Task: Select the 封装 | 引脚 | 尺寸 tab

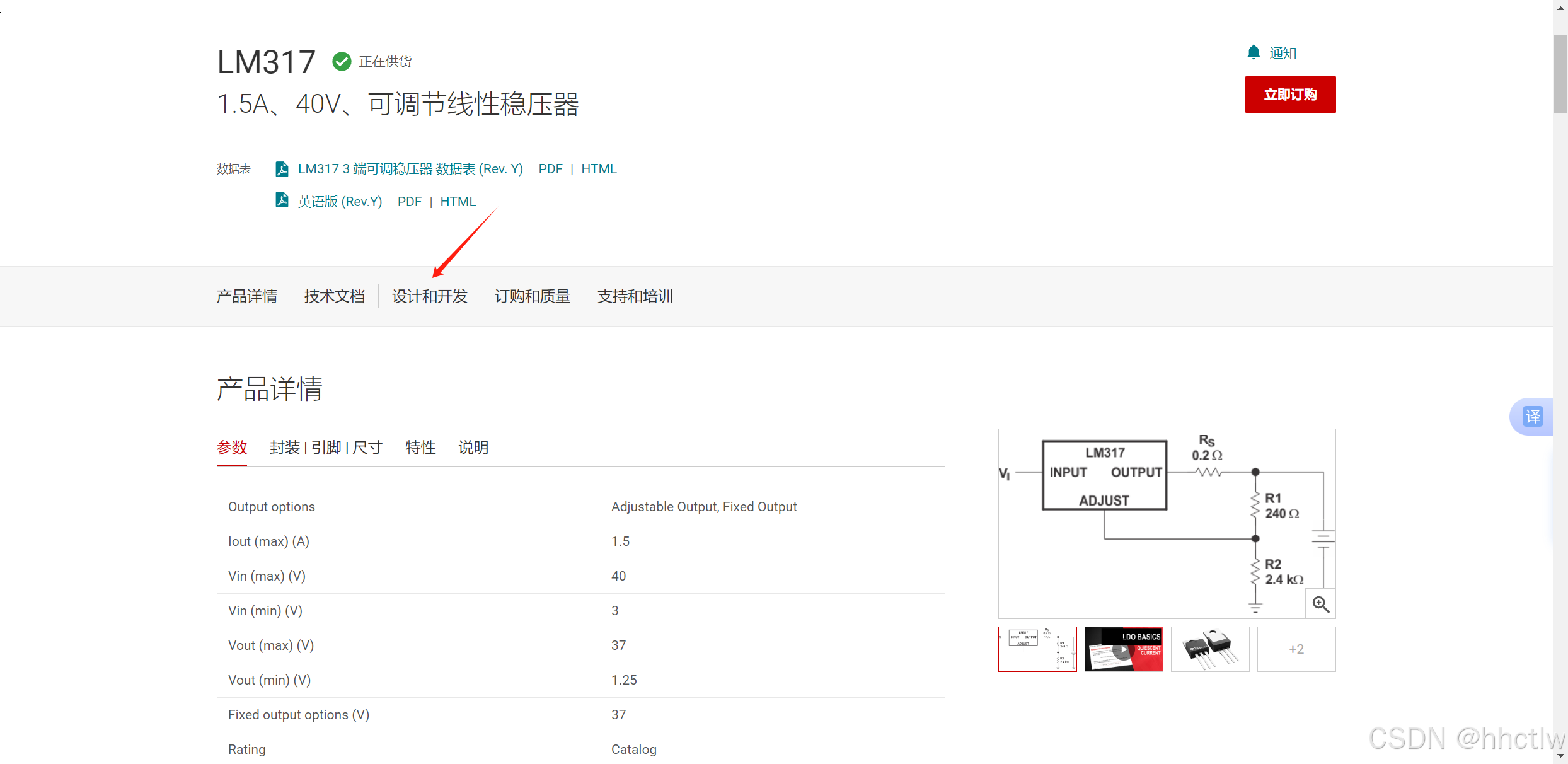Action: [326, 448]
